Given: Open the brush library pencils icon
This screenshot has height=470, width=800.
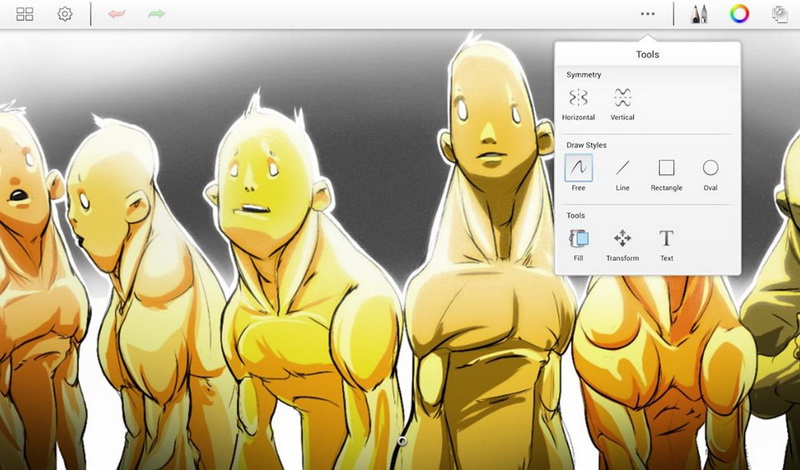Looking at the screenshot, I should click(x=699, y=14).
